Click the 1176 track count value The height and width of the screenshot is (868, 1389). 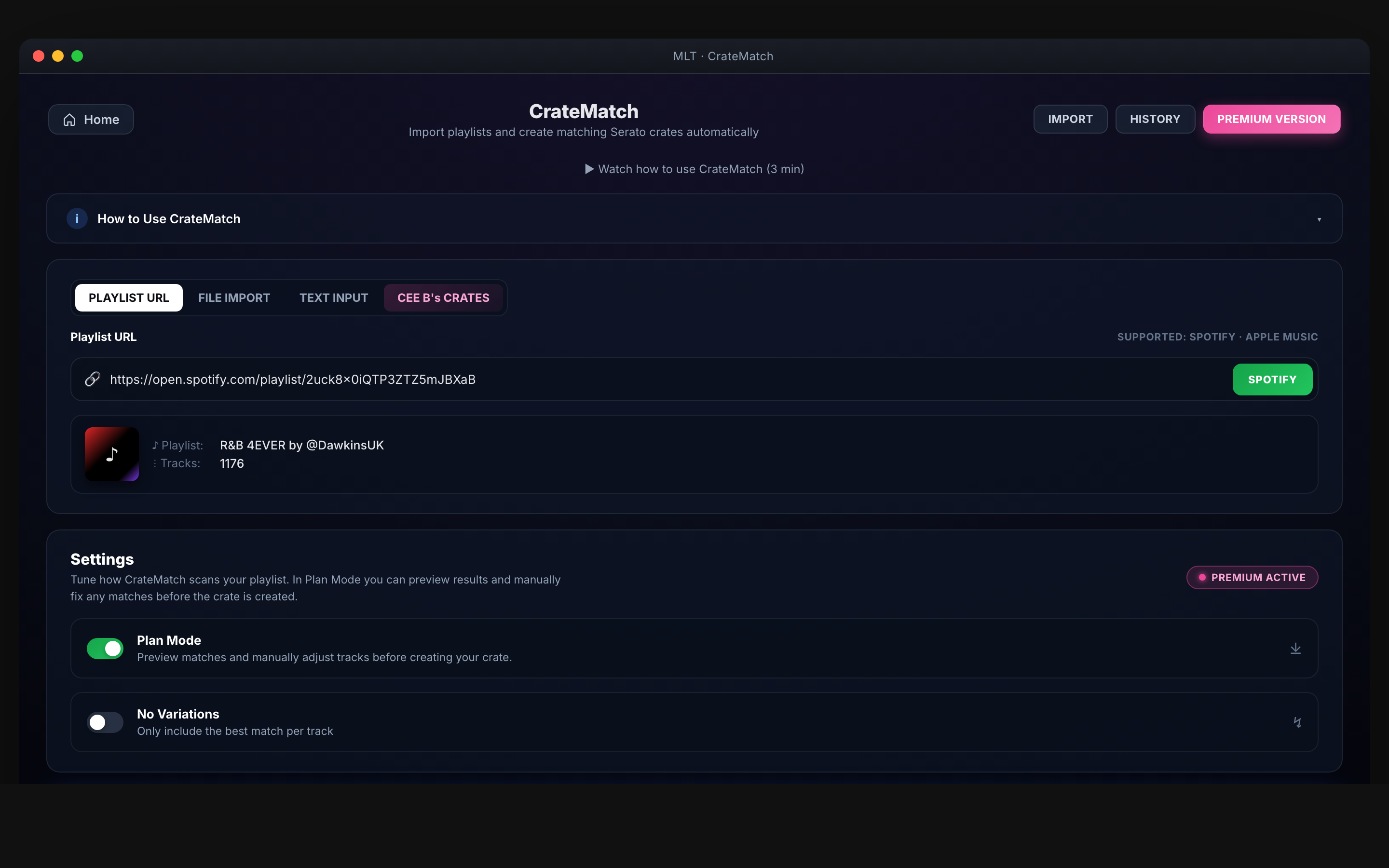pos(232,463)
